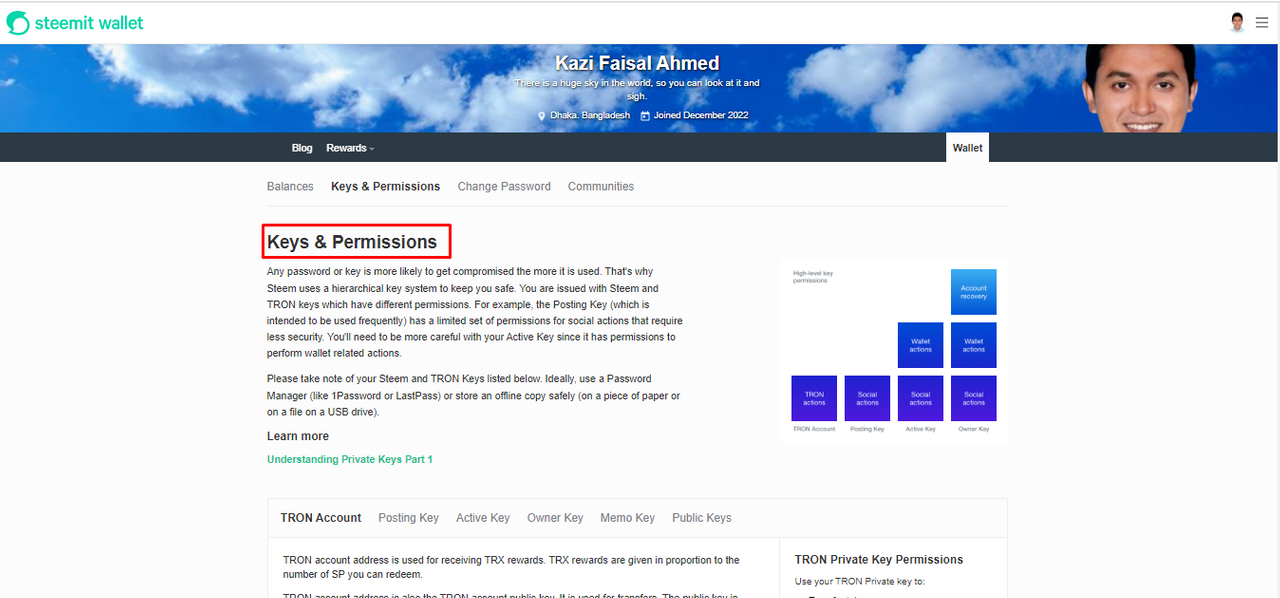The image size is (1280, 598).
Task: Click the Joined December 2022 text
Action: (701, 116)
